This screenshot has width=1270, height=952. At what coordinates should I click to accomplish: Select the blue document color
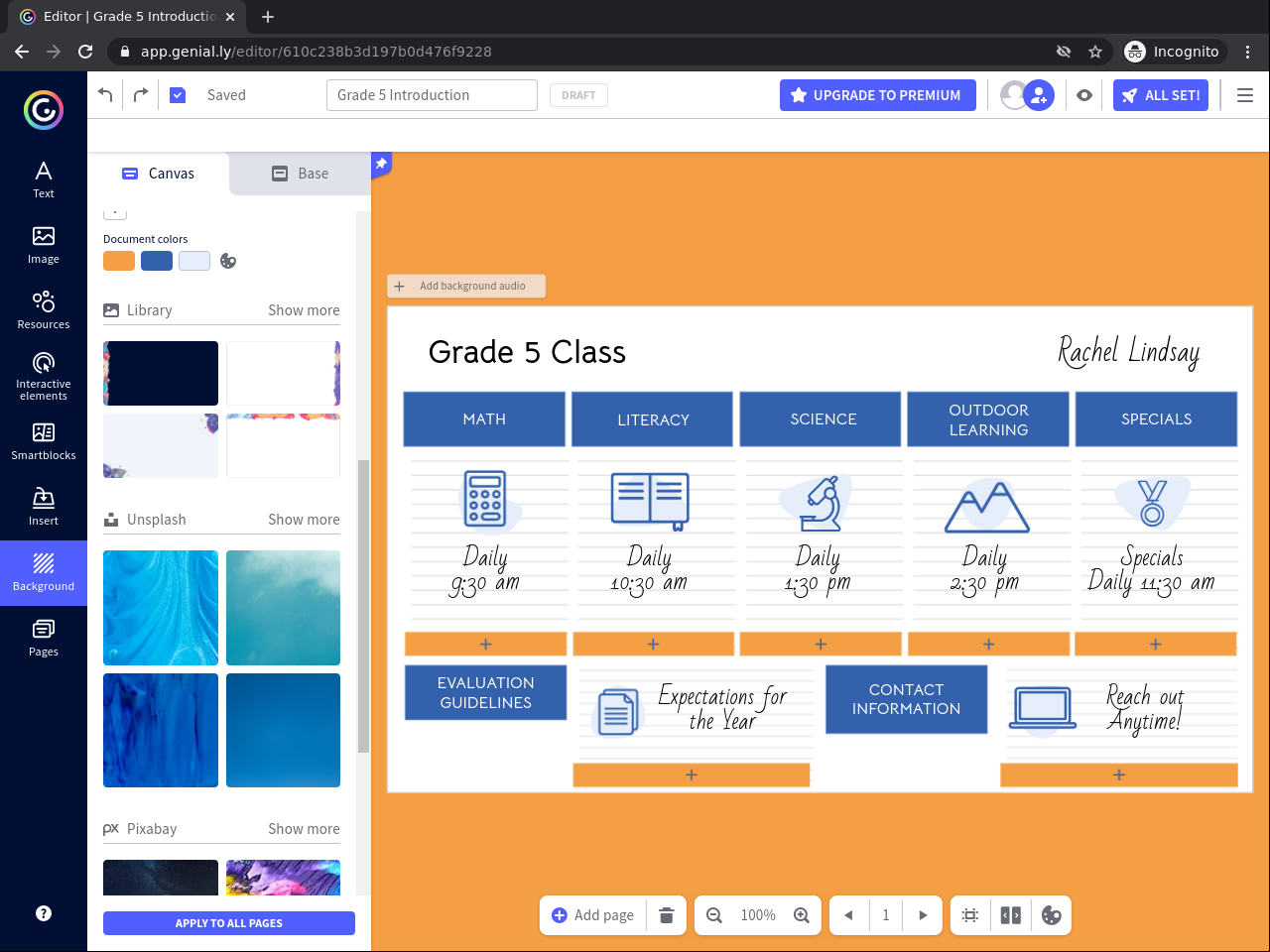157,261
